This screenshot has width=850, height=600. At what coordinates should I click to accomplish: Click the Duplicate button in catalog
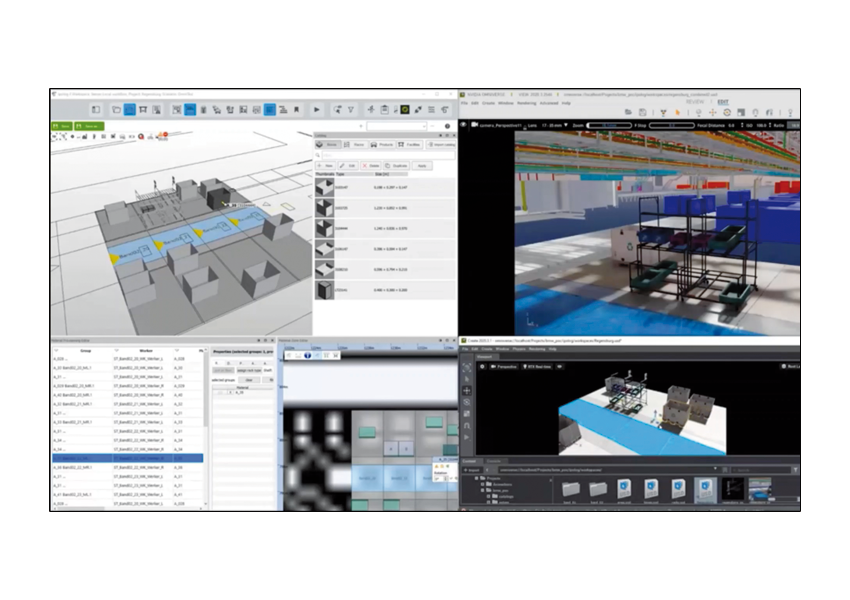(x=396, y=165)
